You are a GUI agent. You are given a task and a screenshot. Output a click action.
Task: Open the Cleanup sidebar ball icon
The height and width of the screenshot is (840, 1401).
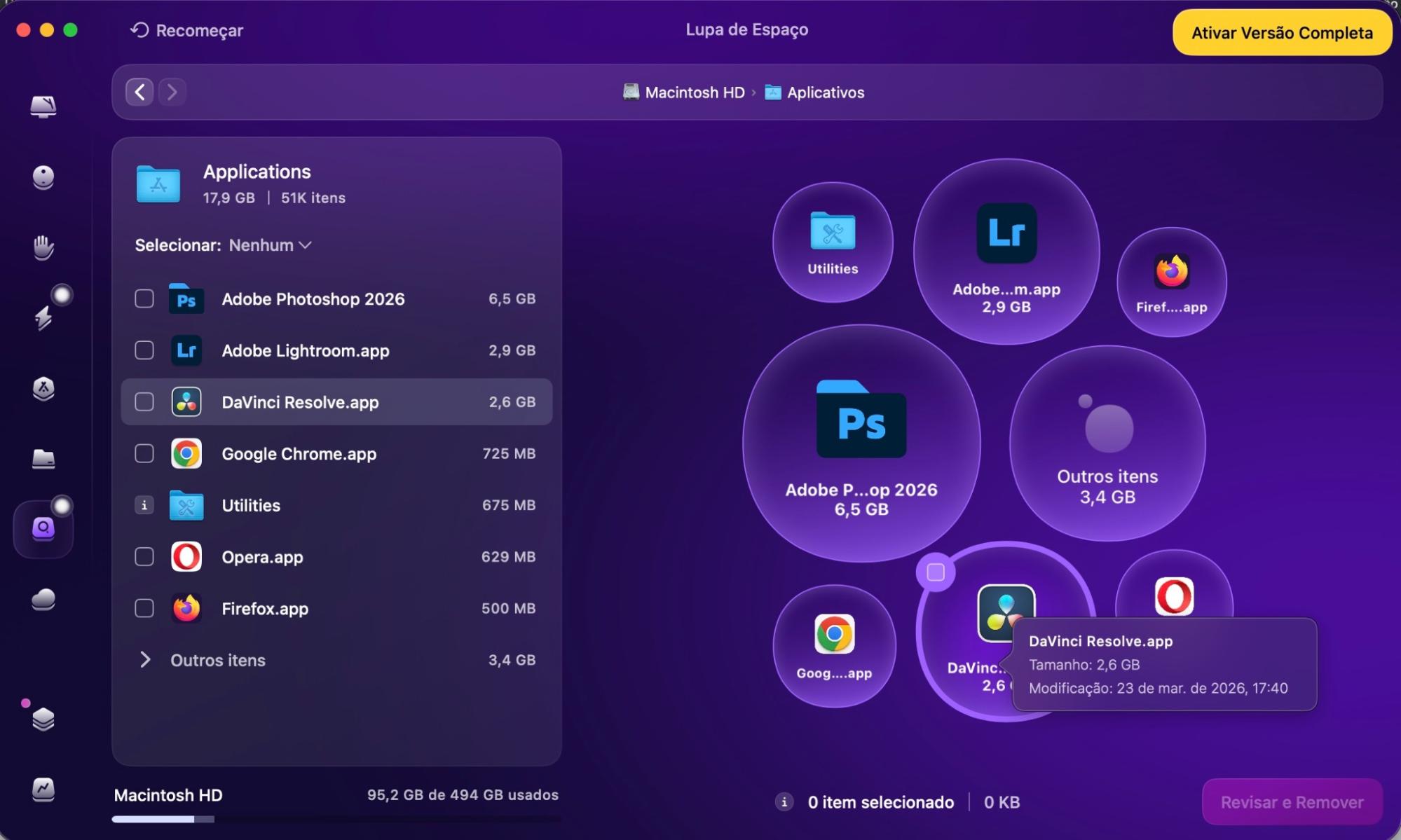coord(43,177)
